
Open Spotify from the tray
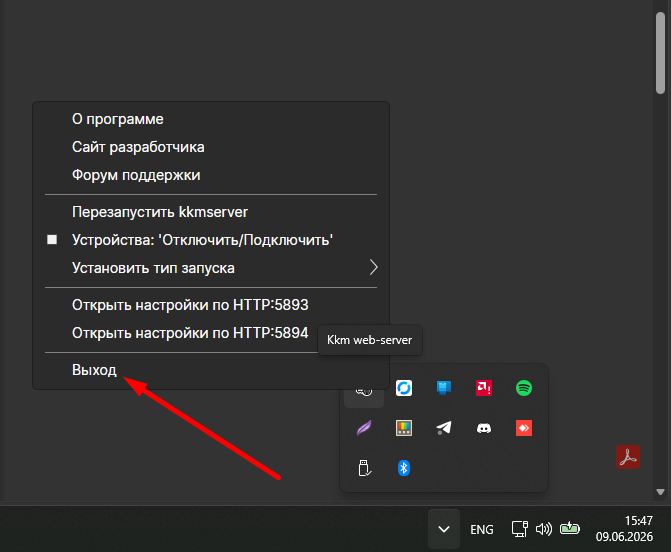point(524,388)
